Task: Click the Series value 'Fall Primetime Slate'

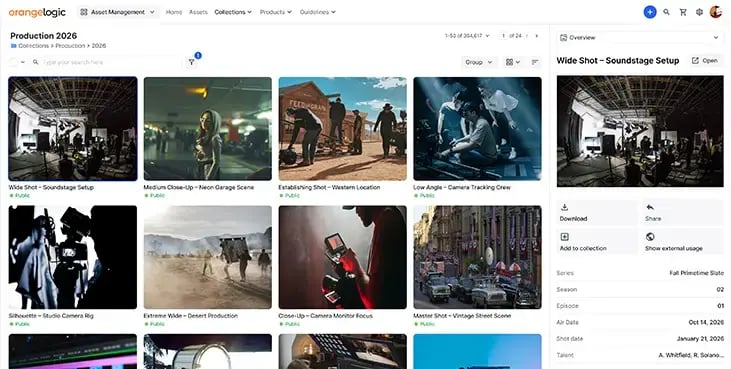Action: 697,273
